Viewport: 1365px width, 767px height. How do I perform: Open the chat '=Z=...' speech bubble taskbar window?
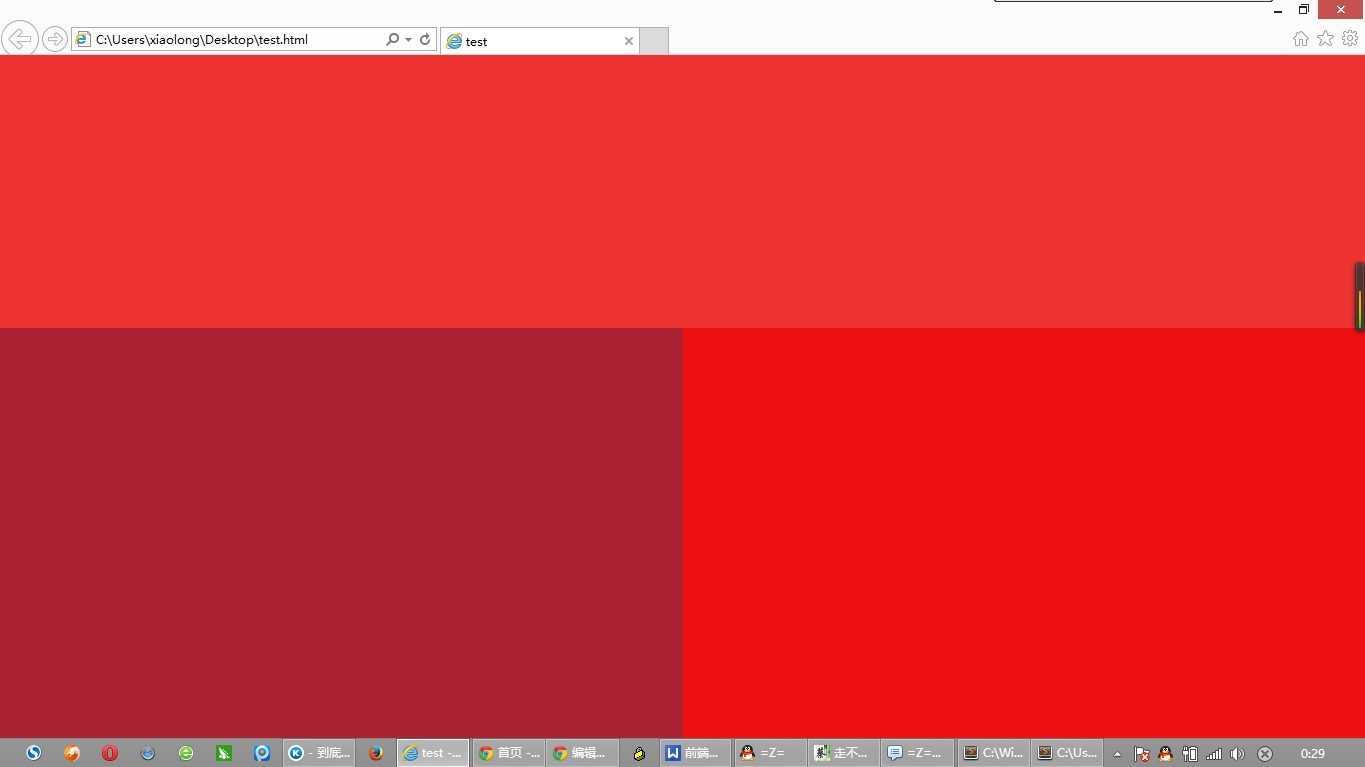click(918, 753)
